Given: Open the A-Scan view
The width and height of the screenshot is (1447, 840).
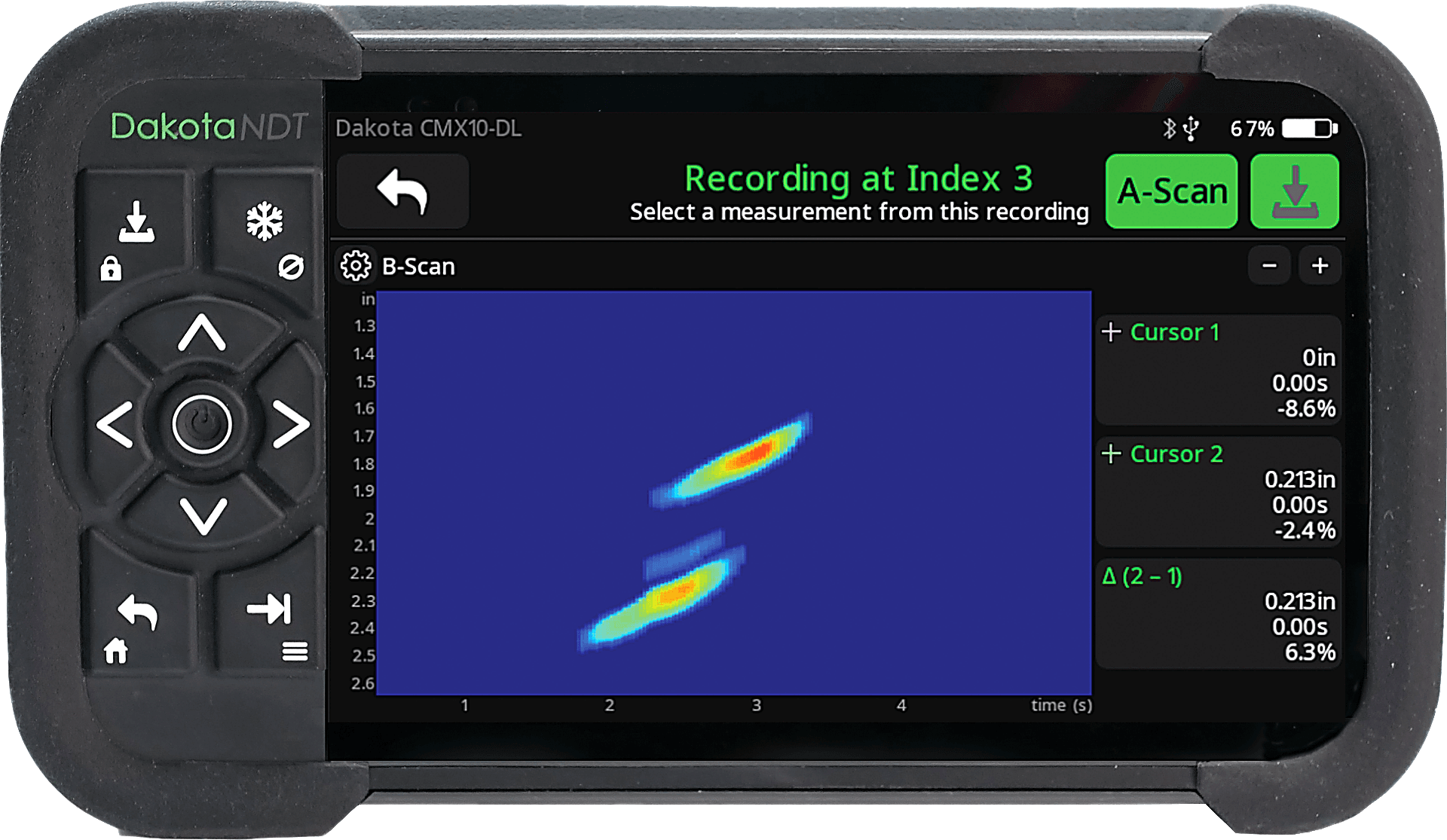Looking at the screenshot, I should pos(1171,191).
